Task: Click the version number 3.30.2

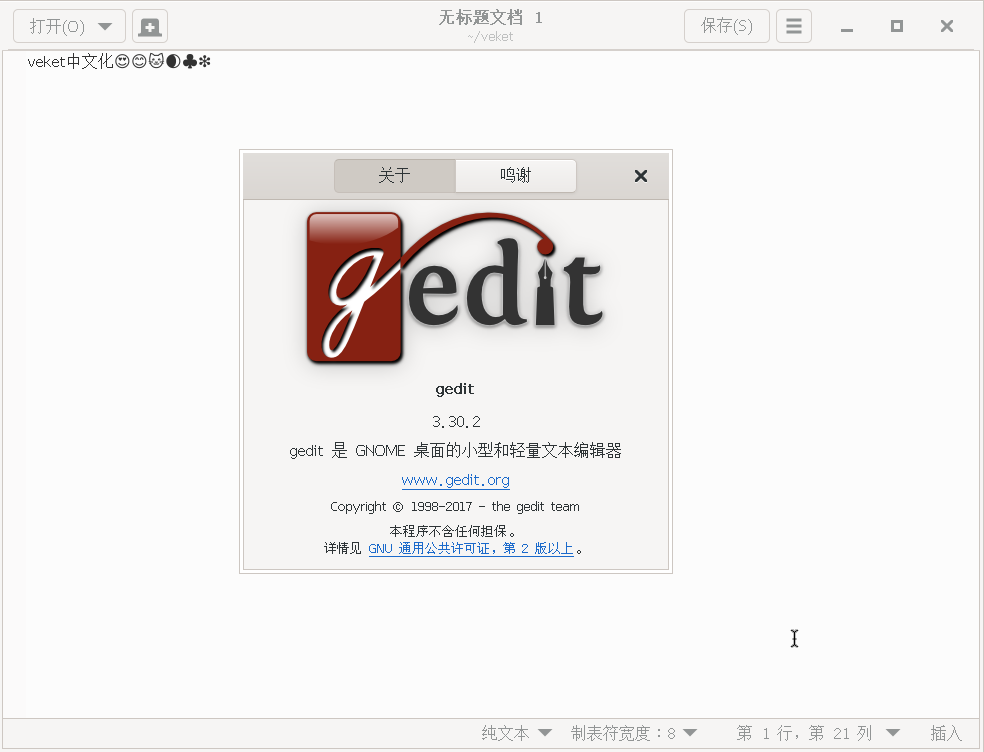Action: 456,422
